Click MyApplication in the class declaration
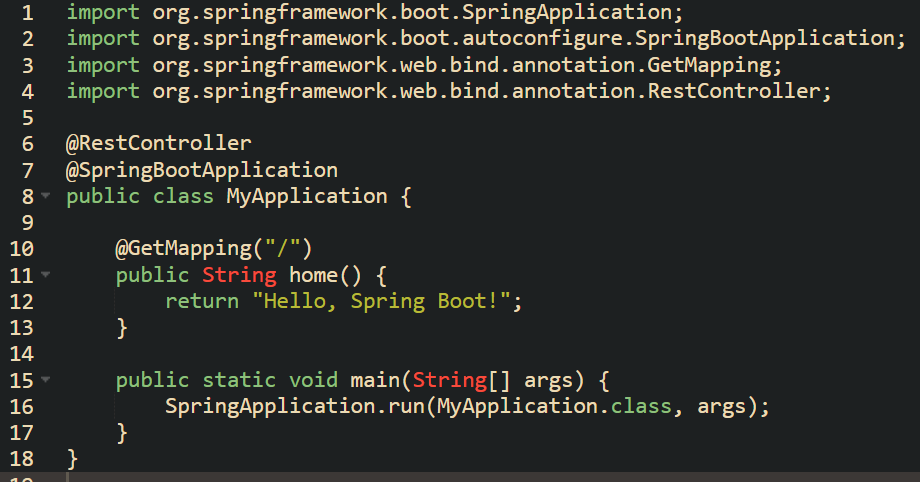The image size is (920, 482). (x=307, y=196)
